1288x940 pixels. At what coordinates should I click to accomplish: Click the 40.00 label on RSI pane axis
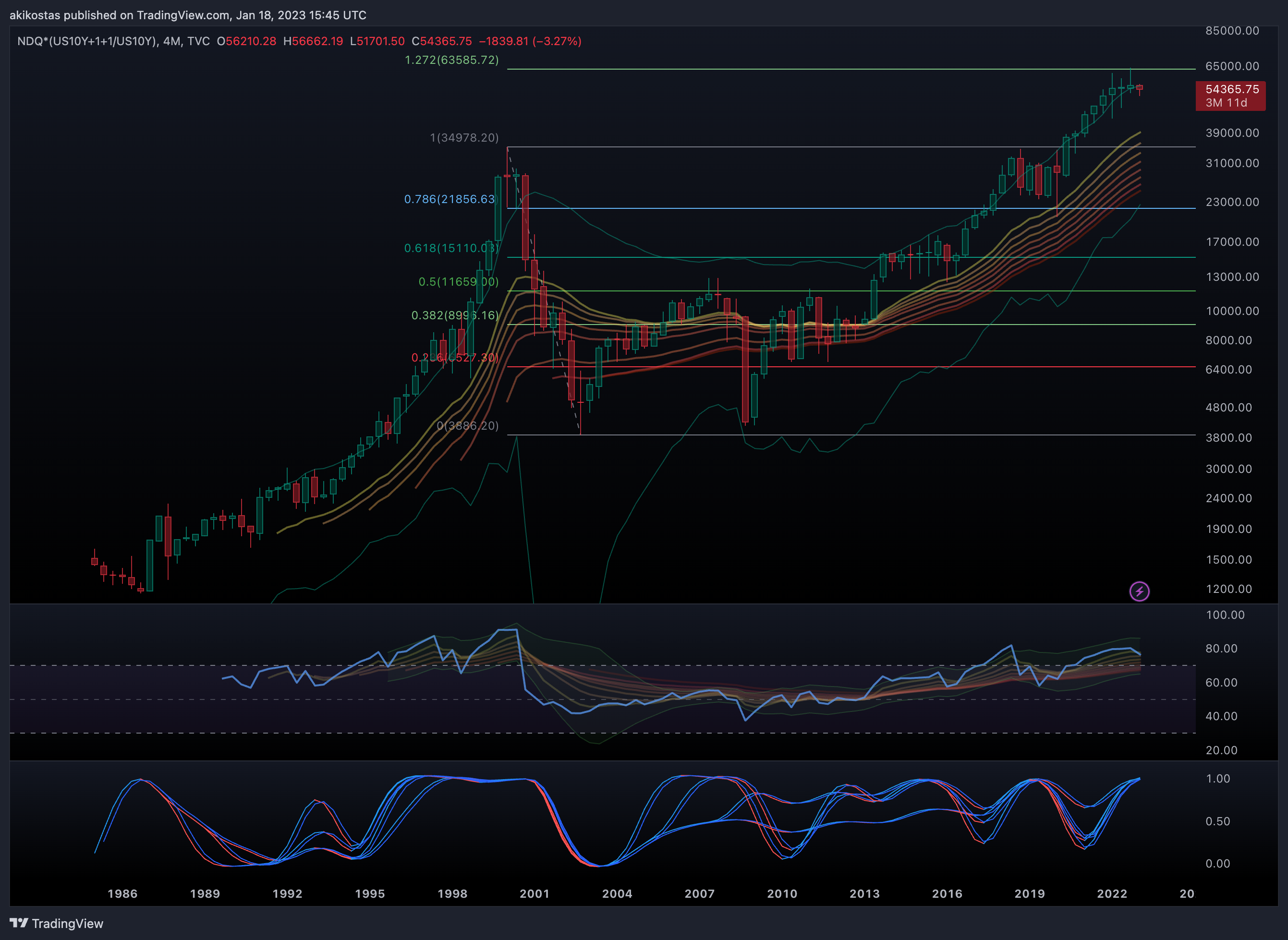1221,716
